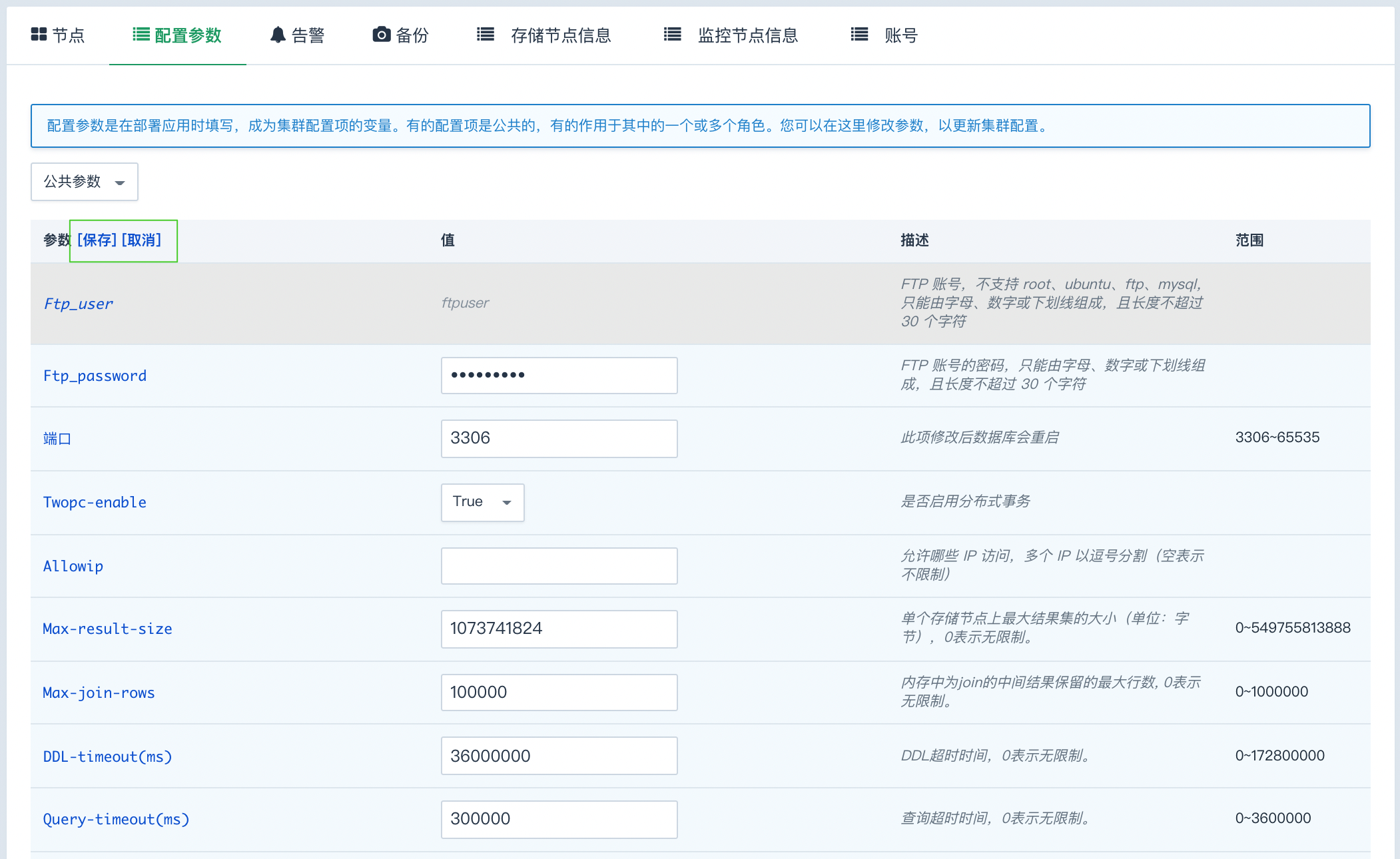
Task: Click the 端口 parameter name
Action: [57, 439]
